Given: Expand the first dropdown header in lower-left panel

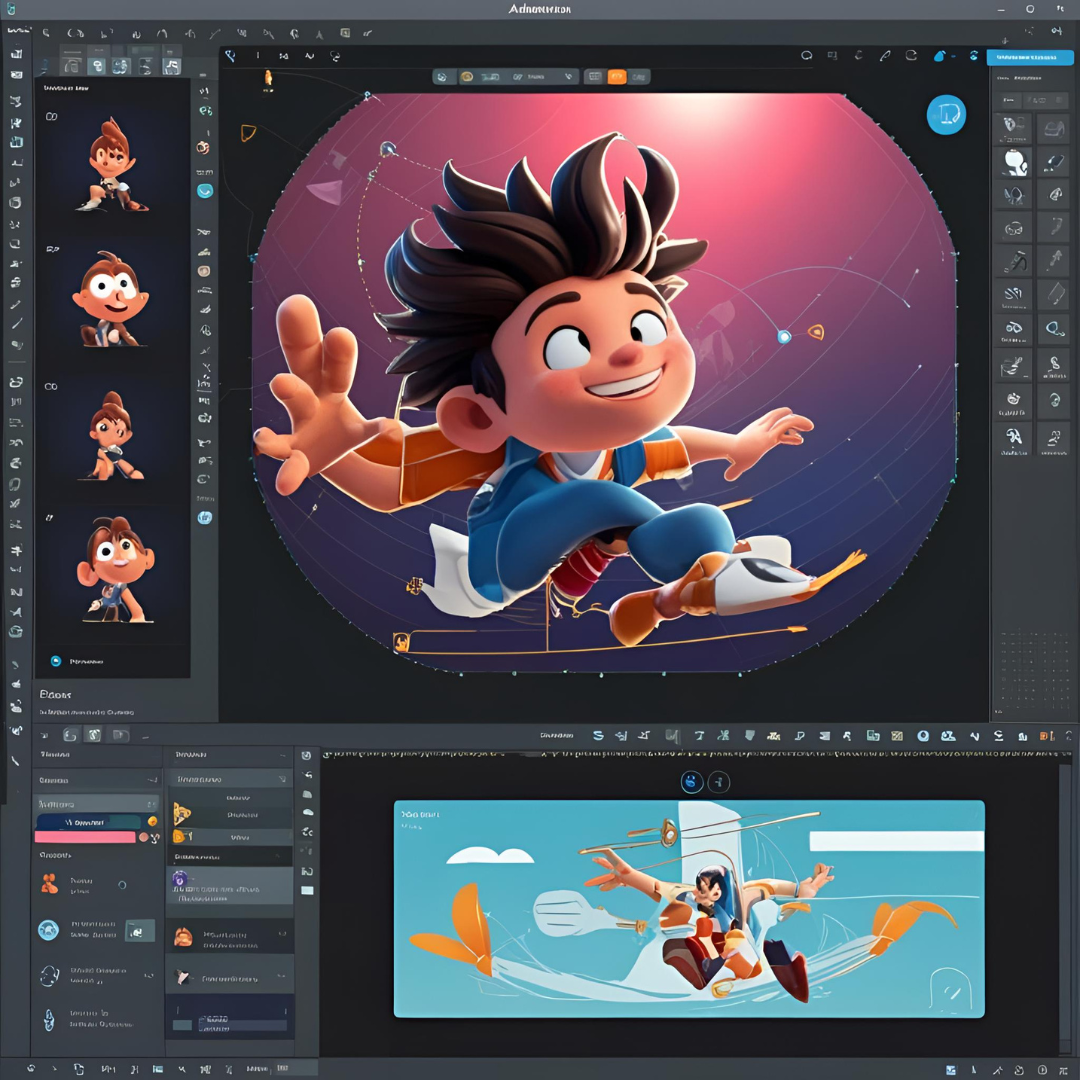Looking at the screenshot, I should click(97, 779).
